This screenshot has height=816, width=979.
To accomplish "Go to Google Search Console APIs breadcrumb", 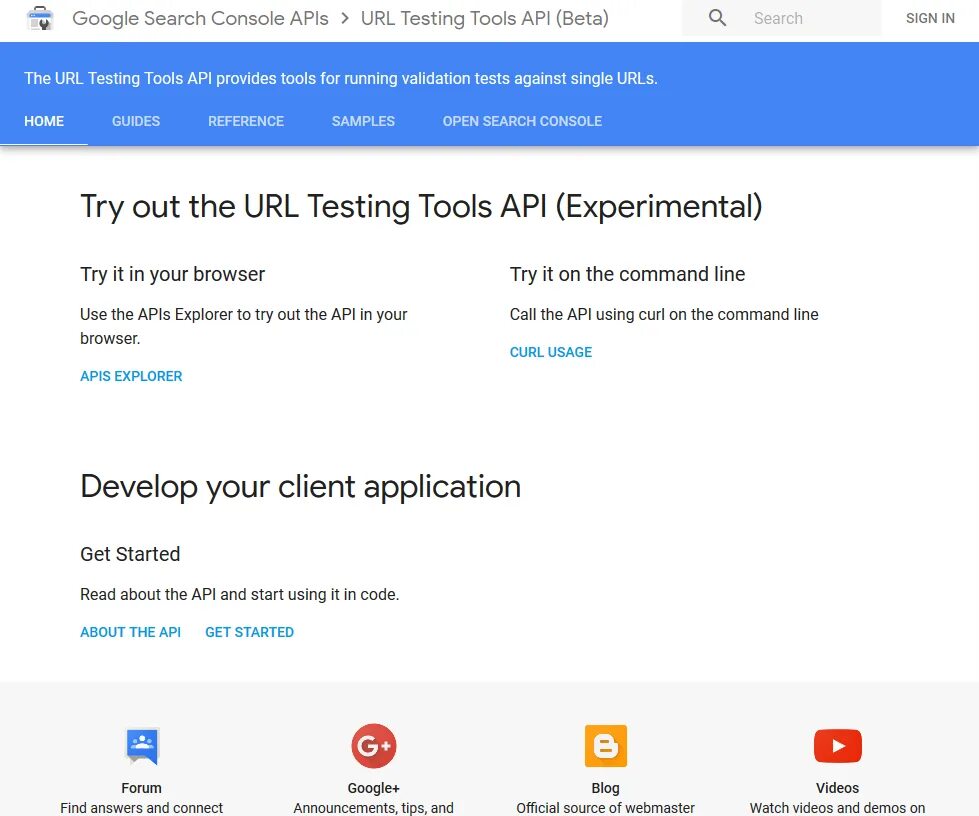I will click(x=200, y=18).
